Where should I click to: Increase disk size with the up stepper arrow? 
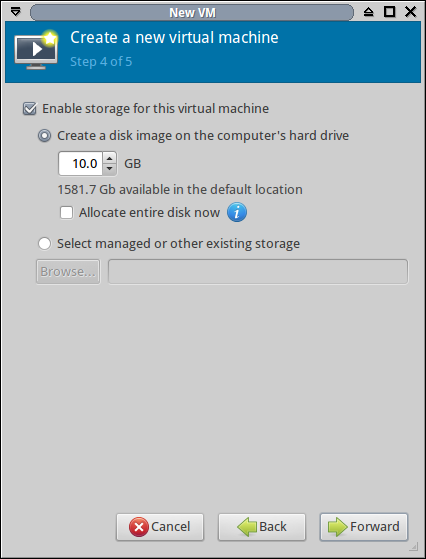click(x=110, y=158)
